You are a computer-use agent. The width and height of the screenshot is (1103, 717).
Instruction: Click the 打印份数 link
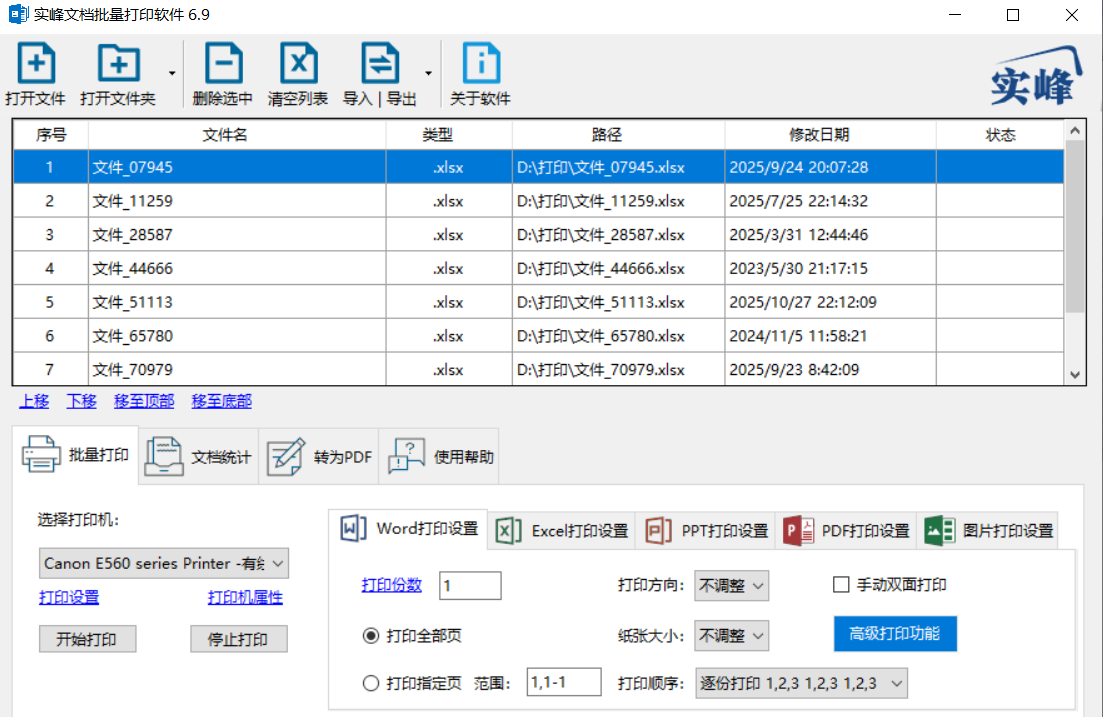(x=392, y=585)
